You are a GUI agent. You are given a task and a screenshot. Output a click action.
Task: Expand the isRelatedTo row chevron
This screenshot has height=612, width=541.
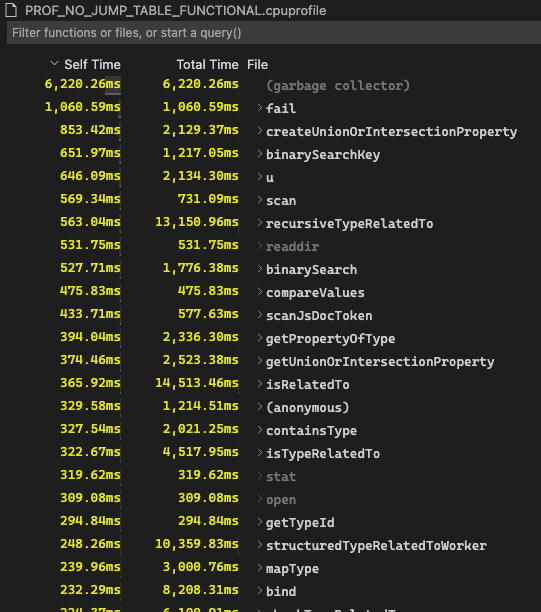(260, 384)
